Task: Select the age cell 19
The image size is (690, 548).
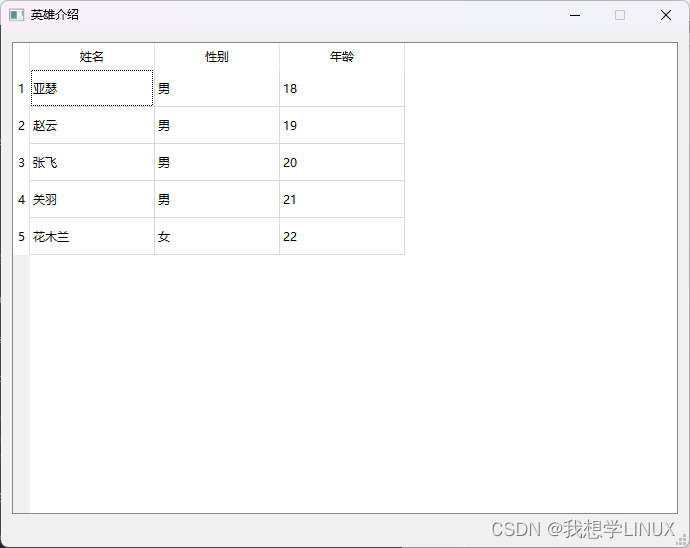Action: tap(342, 125)
